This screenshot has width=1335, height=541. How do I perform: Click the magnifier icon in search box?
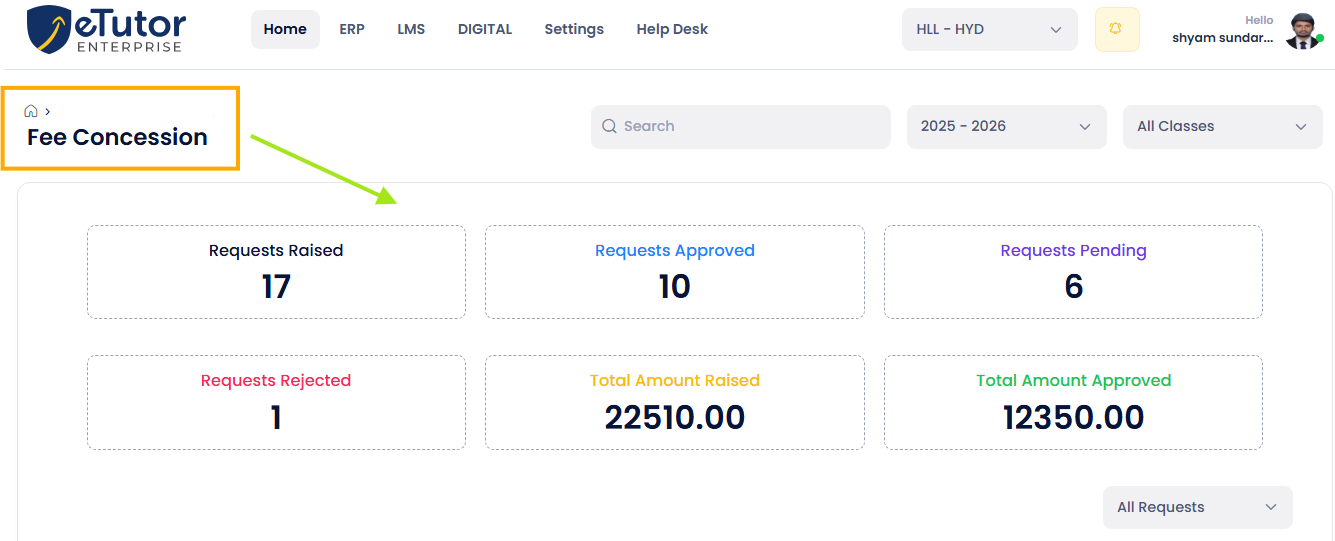(609, 126)
